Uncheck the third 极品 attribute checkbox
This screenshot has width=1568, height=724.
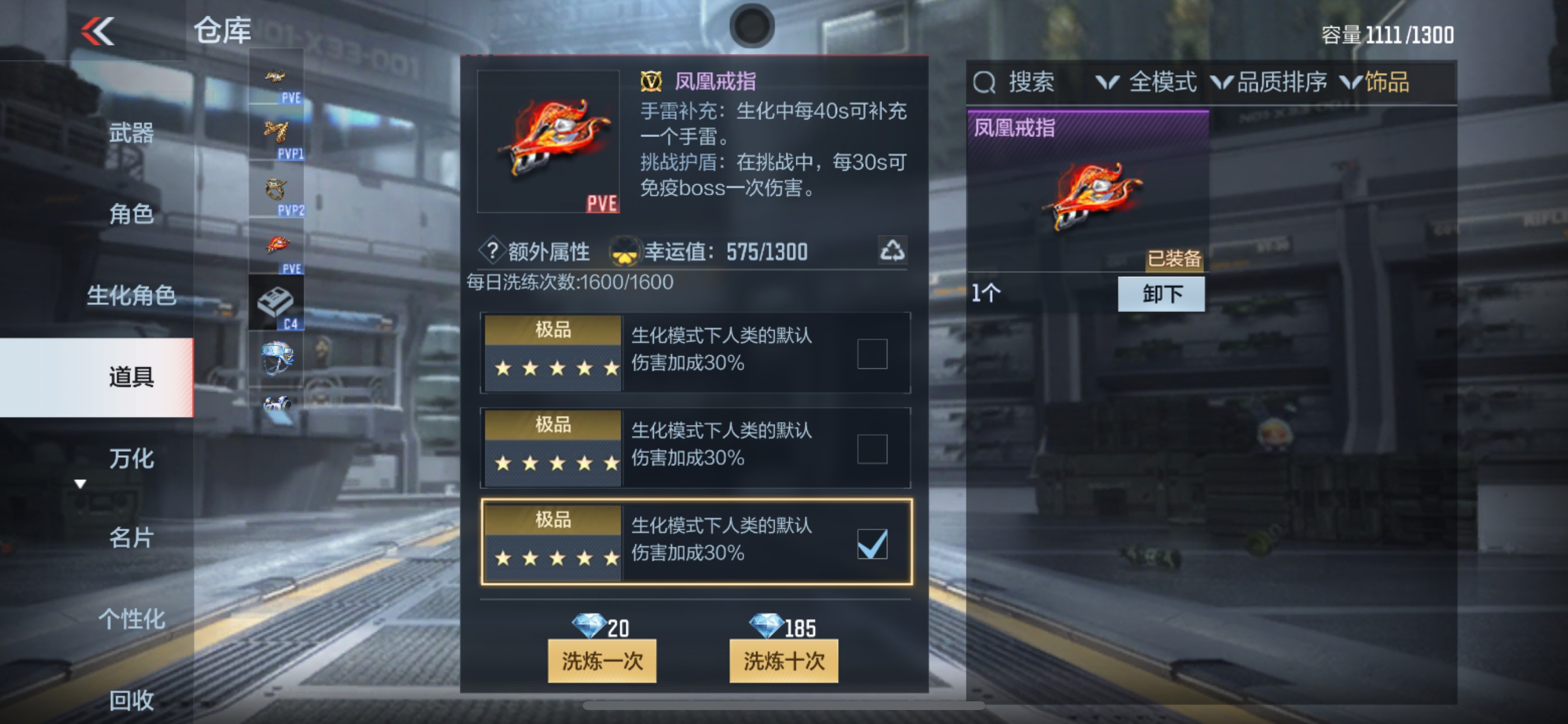pos(871,543)
